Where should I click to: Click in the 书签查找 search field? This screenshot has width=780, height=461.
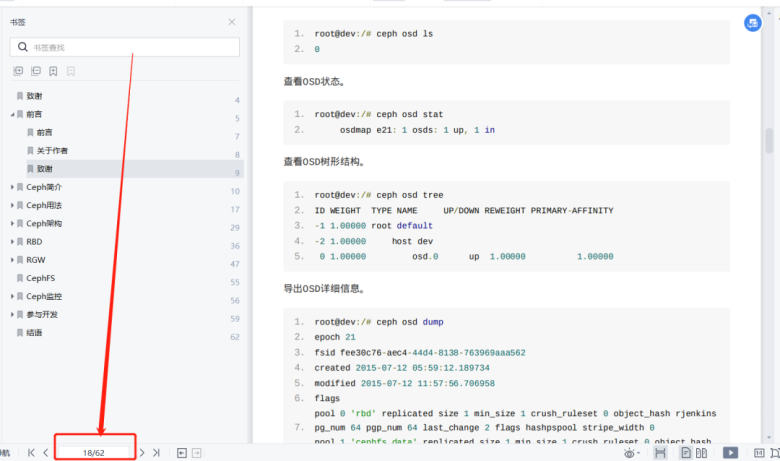(124, 47)
